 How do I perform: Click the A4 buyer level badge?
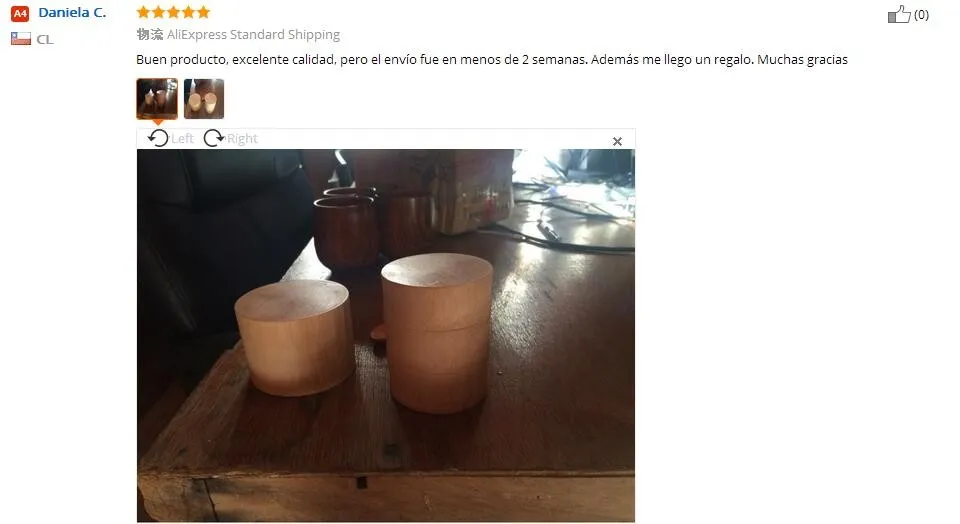(x=20, y=13)
